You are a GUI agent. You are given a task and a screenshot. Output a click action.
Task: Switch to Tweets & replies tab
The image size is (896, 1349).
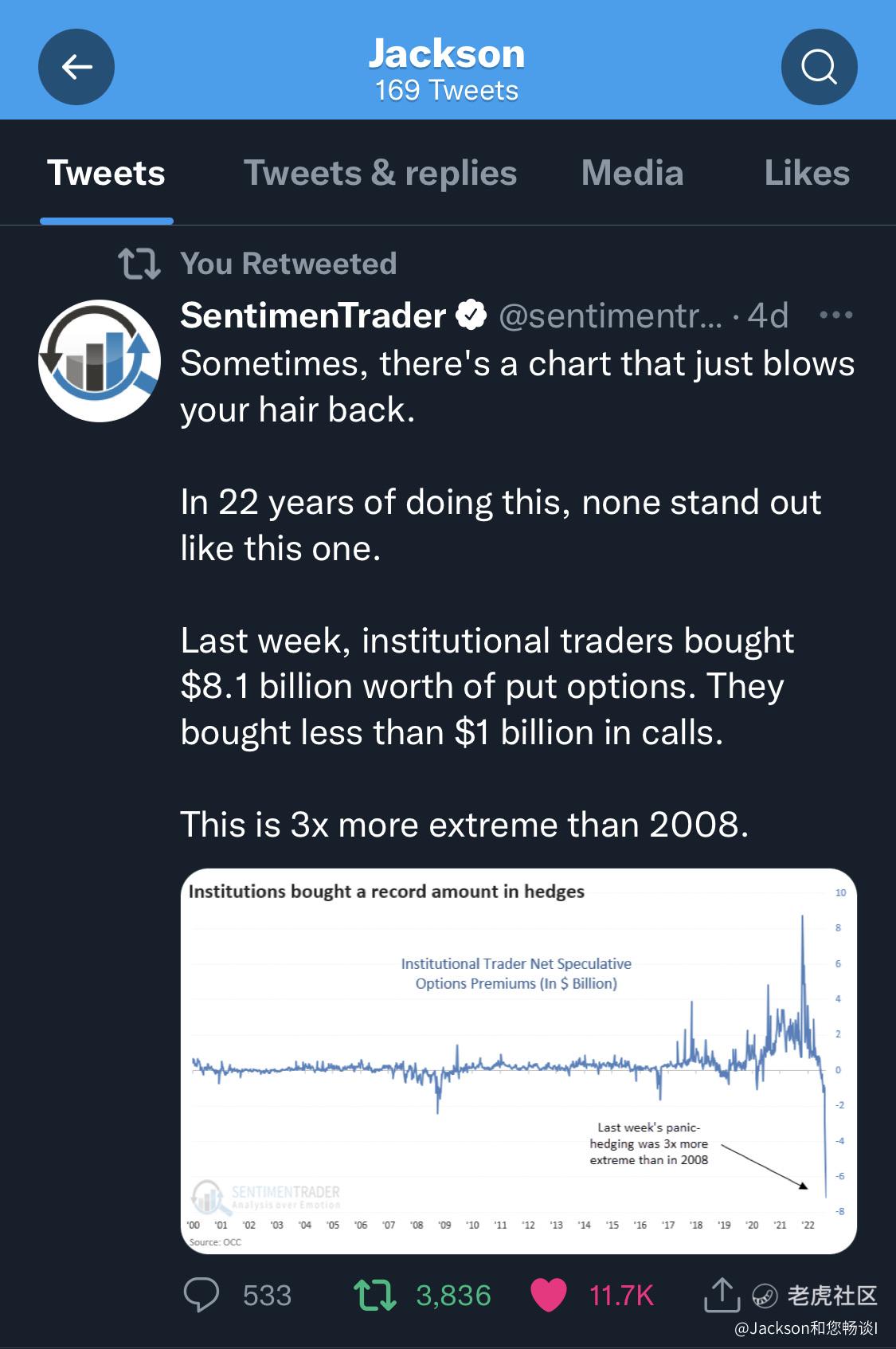(380, 173)
